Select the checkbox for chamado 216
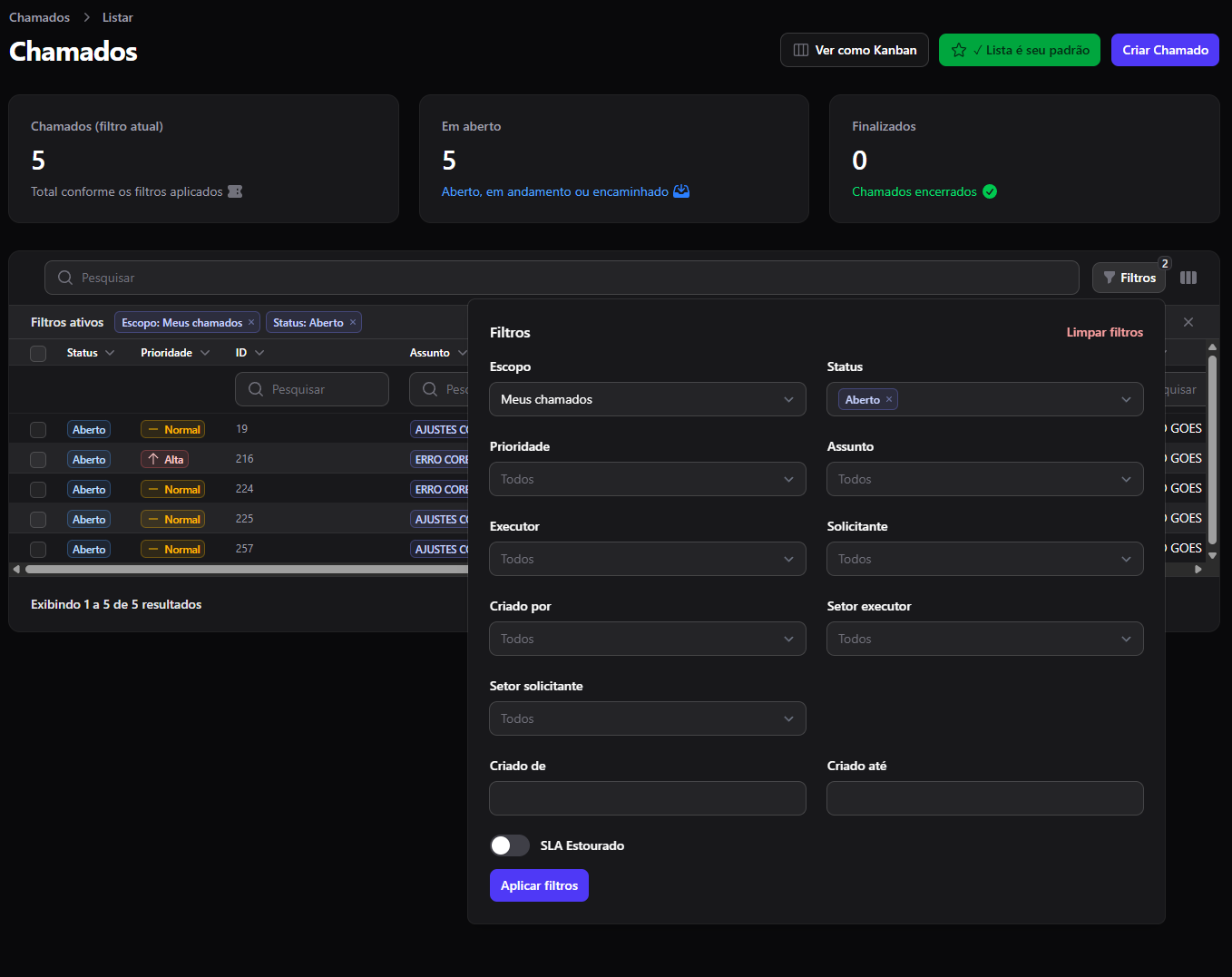1232x977 pixels. [38, 459]
